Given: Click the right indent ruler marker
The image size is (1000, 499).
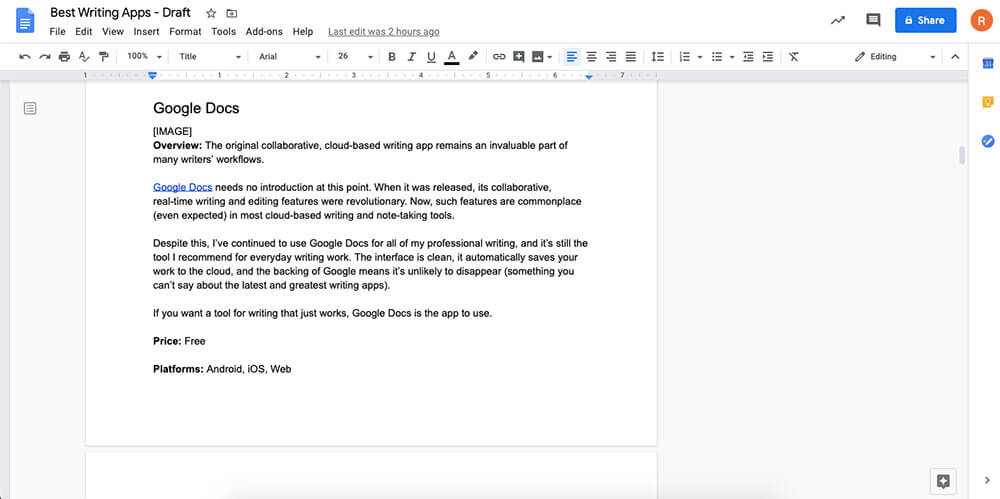Looking at the screenshot, I should (589, 77).
